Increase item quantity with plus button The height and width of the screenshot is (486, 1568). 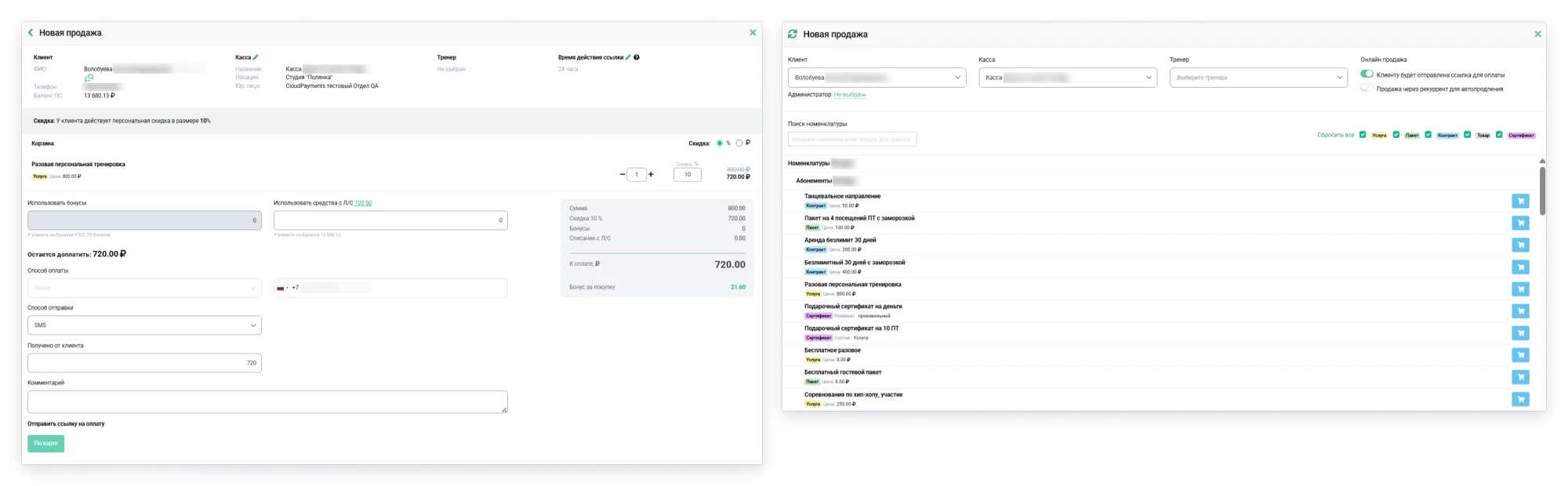651,174
